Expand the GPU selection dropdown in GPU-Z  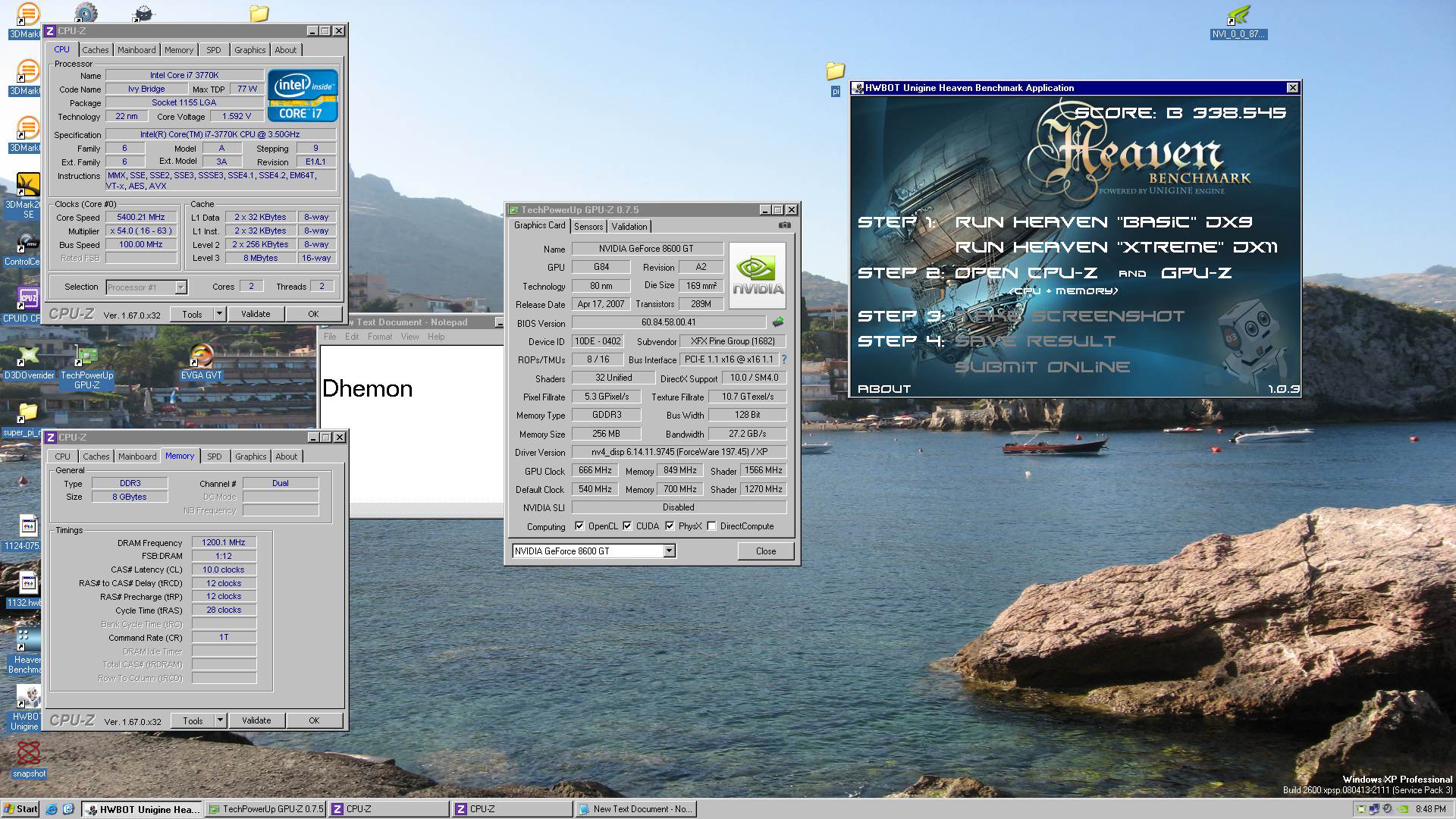click(x=669, y=551)
